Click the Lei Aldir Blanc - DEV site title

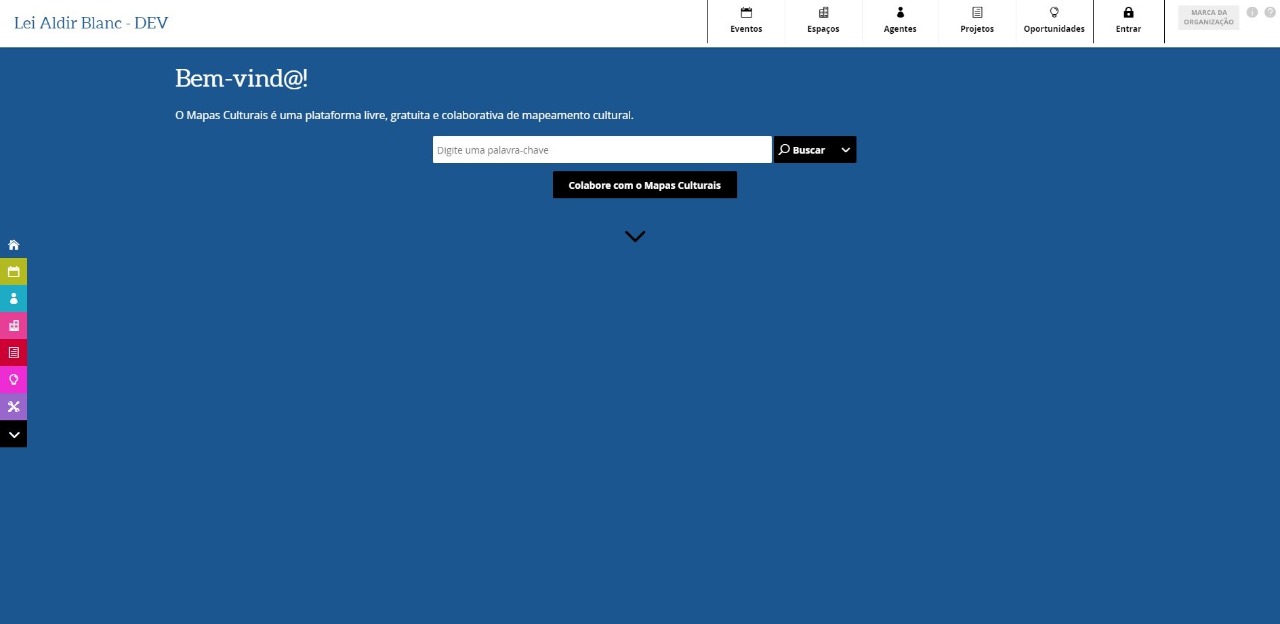coord(91,23)
